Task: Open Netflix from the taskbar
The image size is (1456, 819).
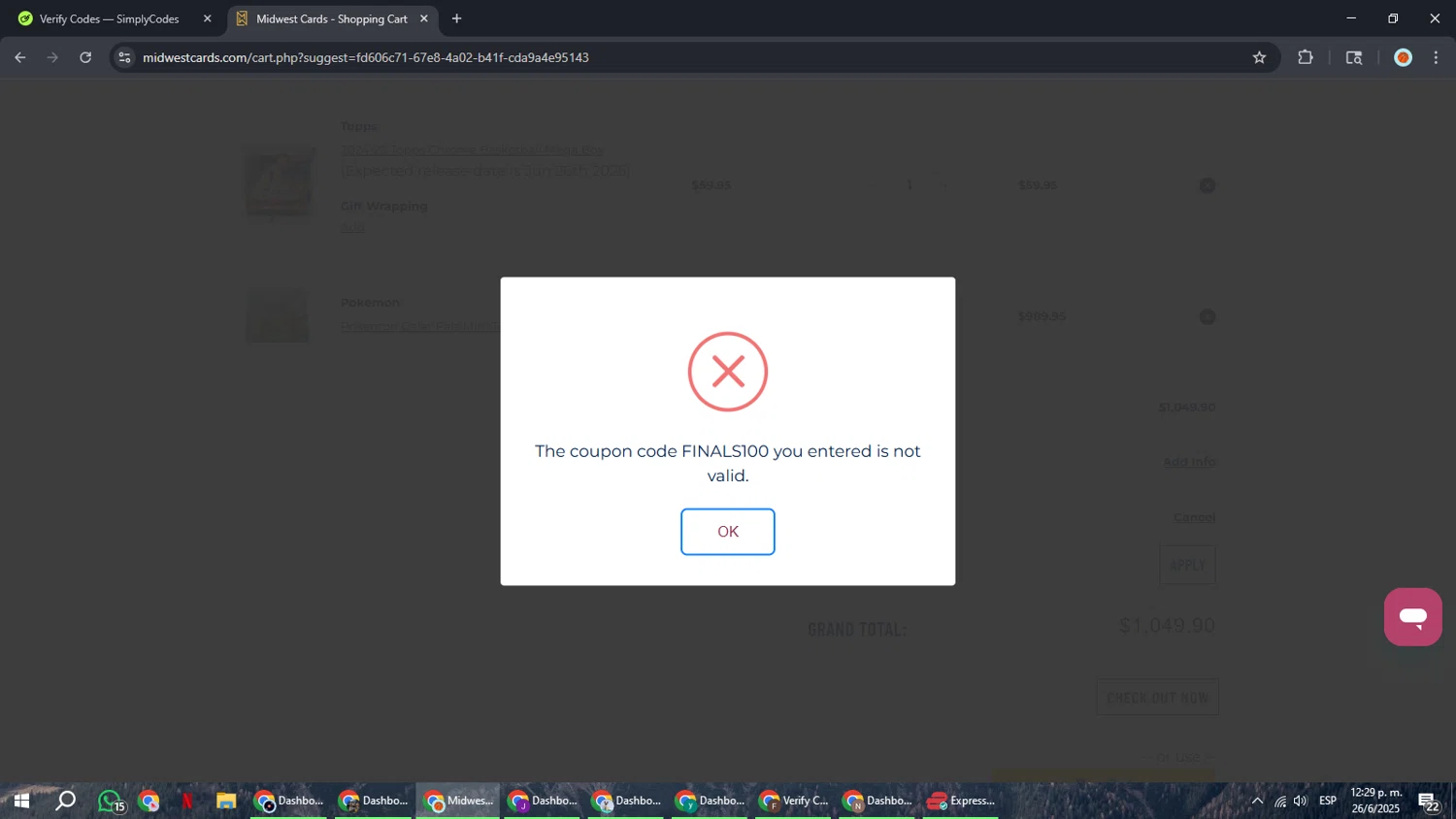Action: click(x=187, y=801)
